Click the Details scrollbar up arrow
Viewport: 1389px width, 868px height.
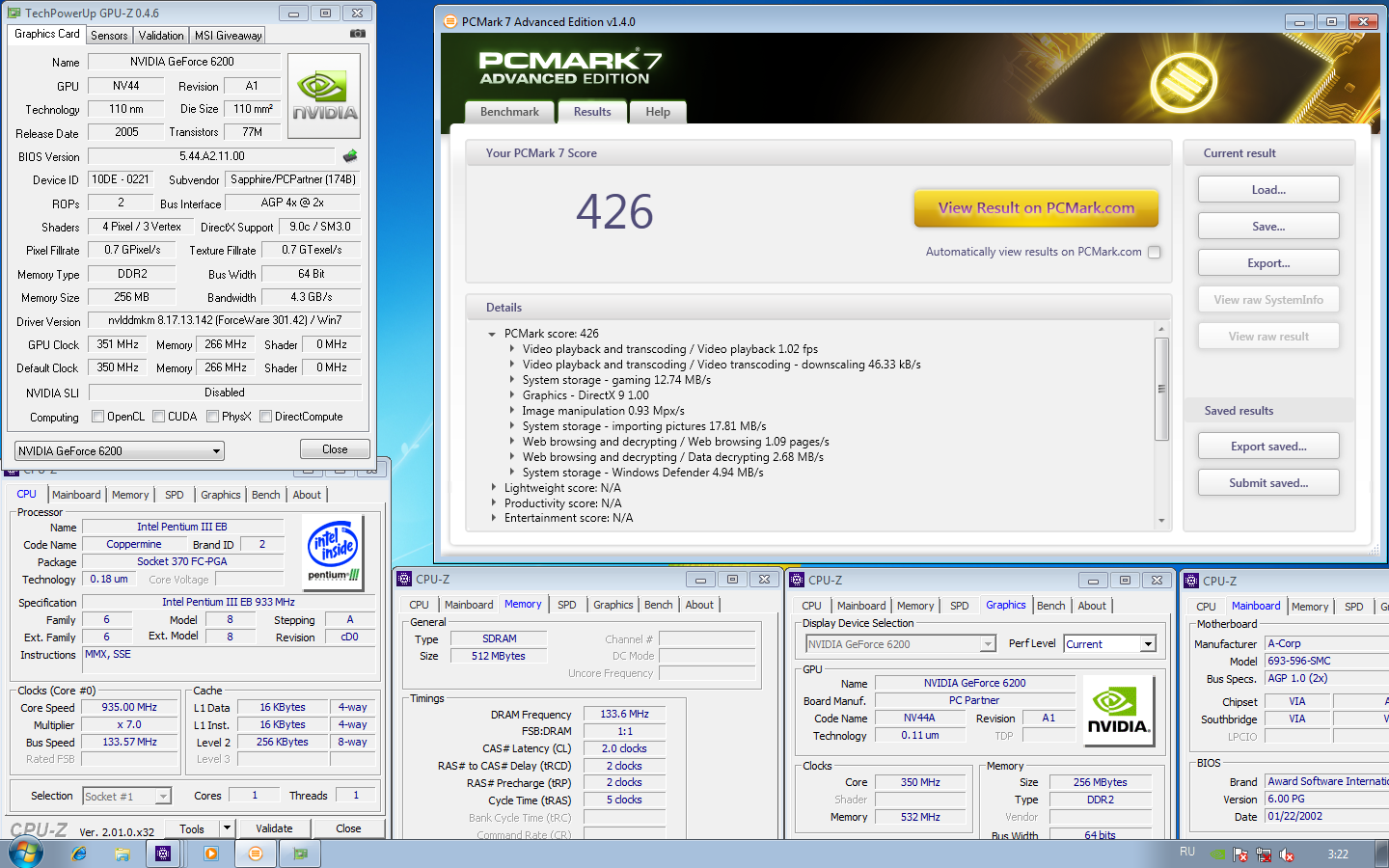tap(1161, 330)
